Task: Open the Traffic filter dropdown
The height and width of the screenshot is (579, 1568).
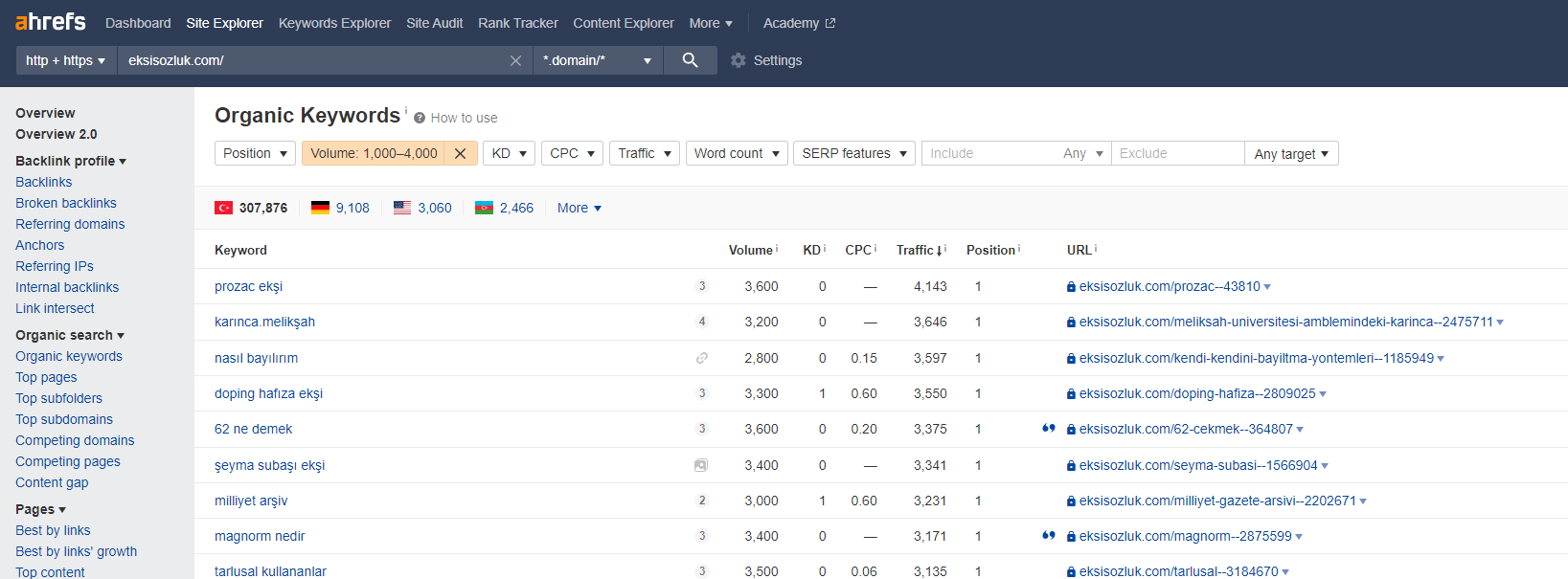Action: tap(645, 153)
